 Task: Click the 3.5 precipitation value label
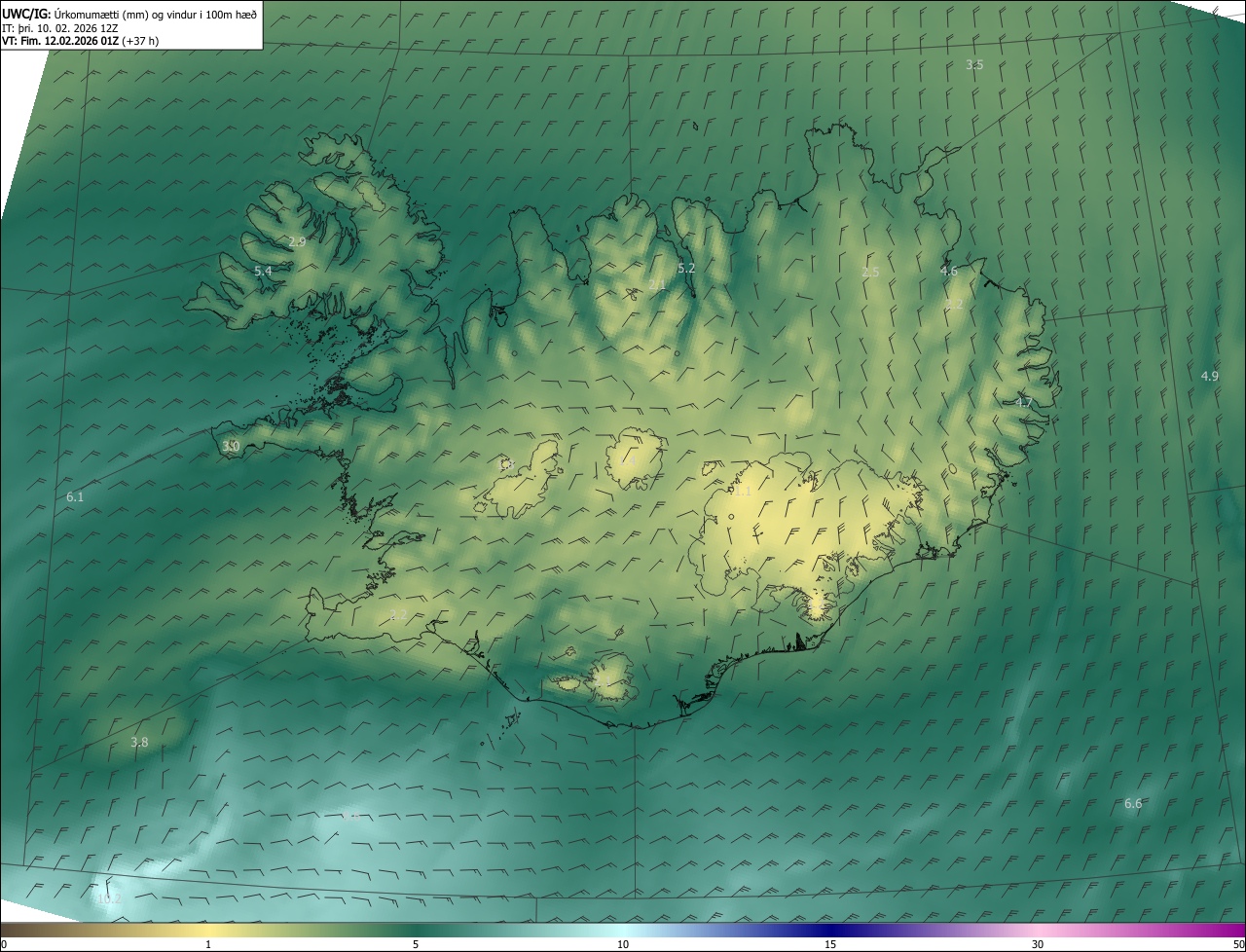point(973,65)
